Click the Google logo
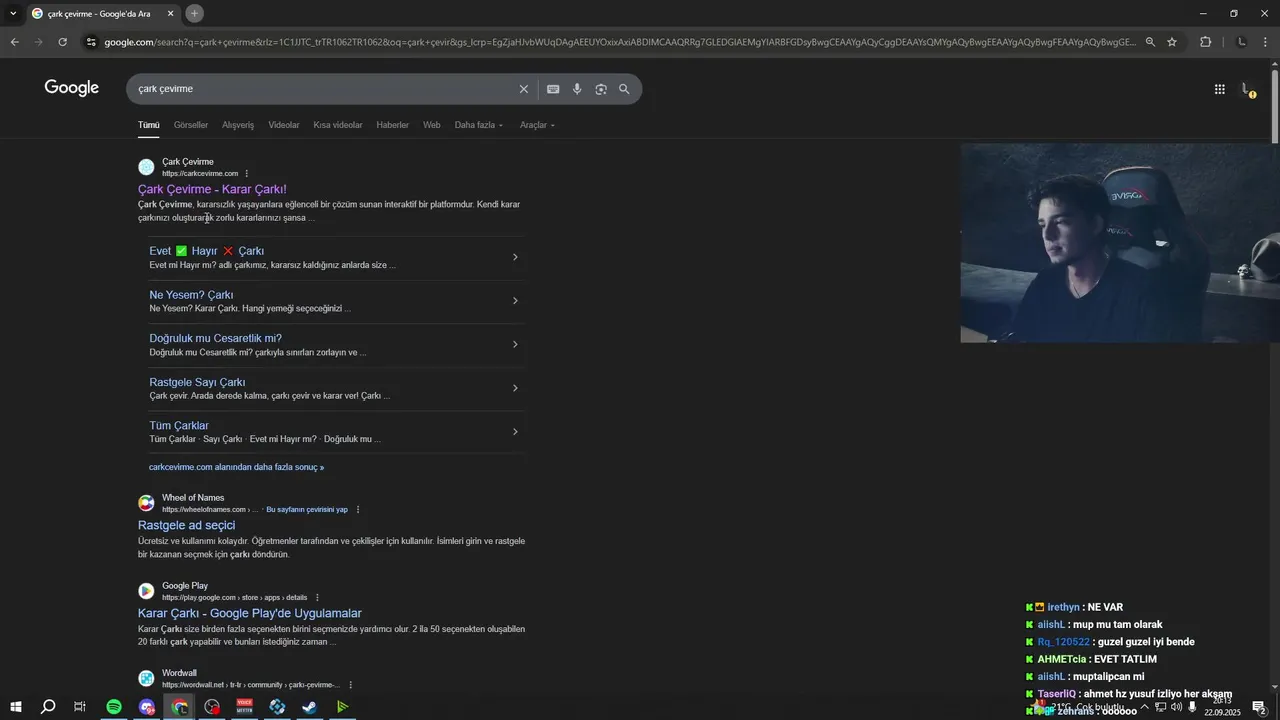The height and width of the screenshot is (720, 1280). (x=72, y=88)
